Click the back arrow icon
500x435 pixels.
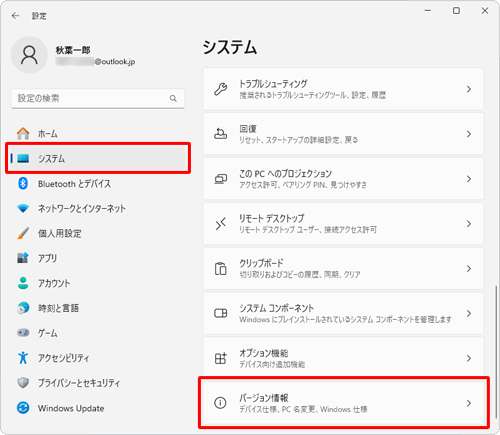15,16
